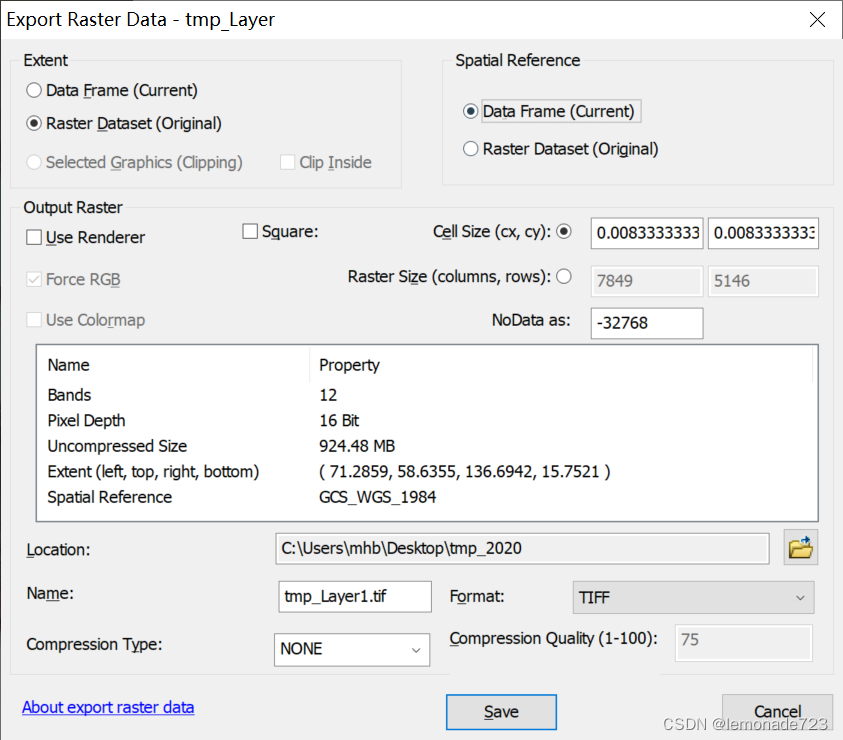Click the Save button
843x740 pixels.
(501, 712)
